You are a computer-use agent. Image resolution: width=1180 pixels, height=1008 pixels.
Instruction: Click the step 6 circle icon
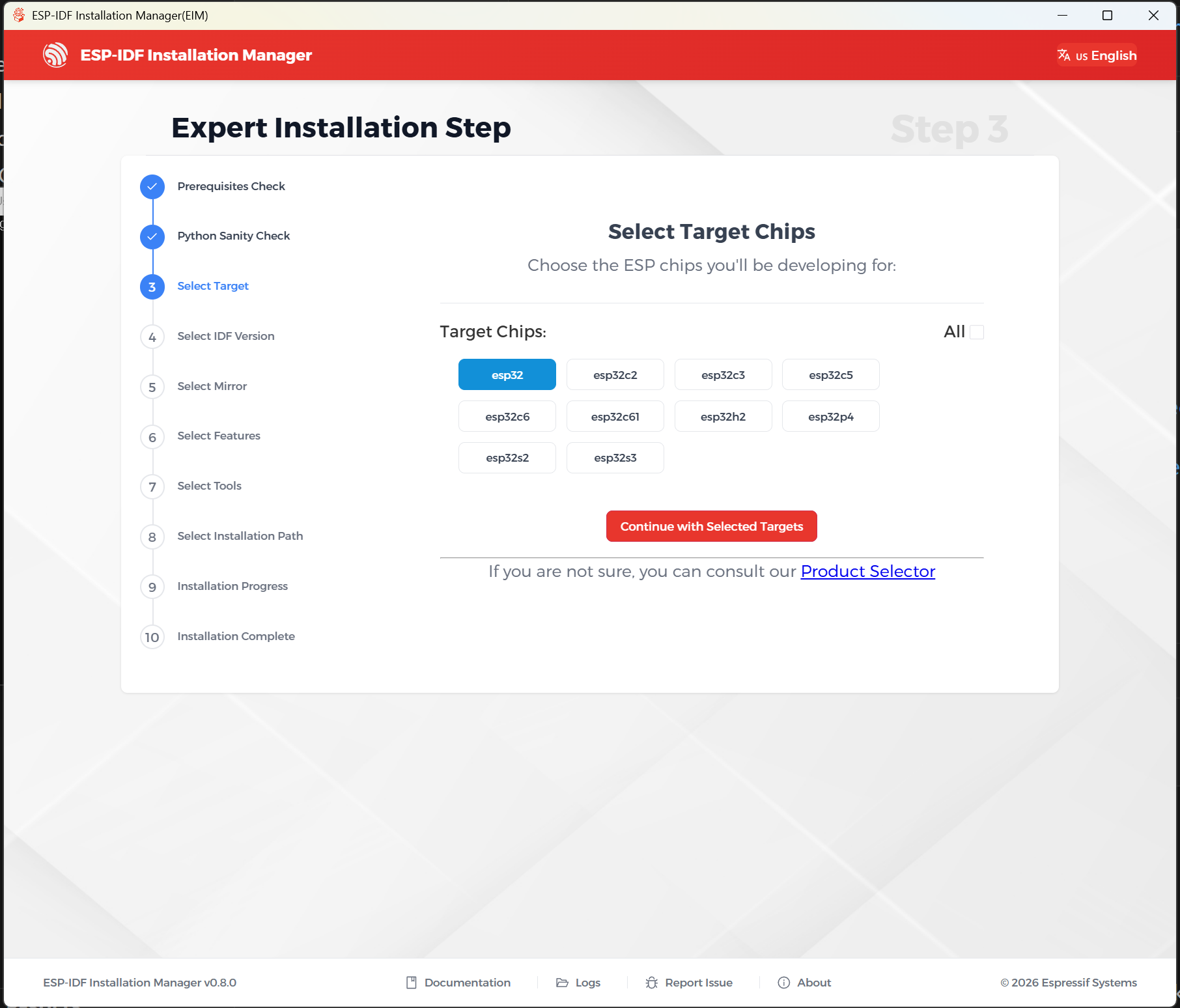pyautogui.click(x=152, y=437)
